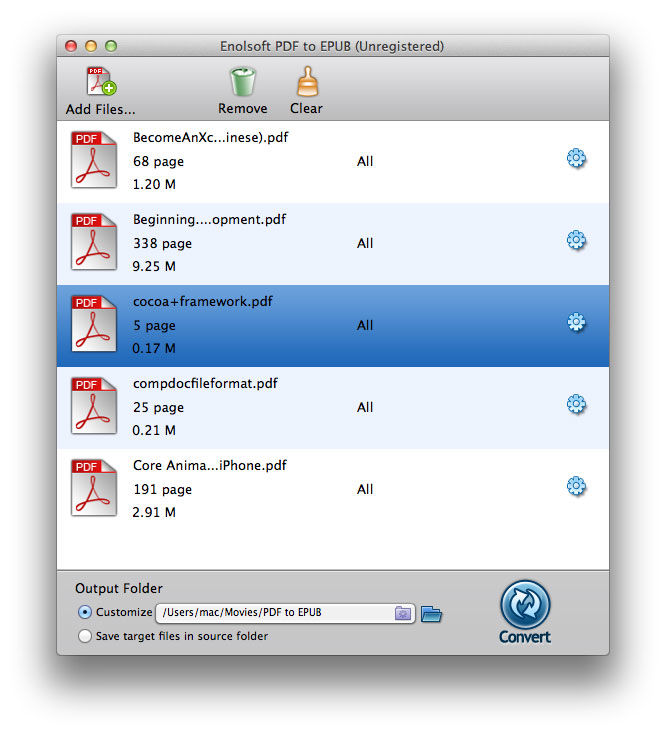Open settings gear for Beginning....opment.pdf
The image size is (666, 734).
(x=576, y=240)
